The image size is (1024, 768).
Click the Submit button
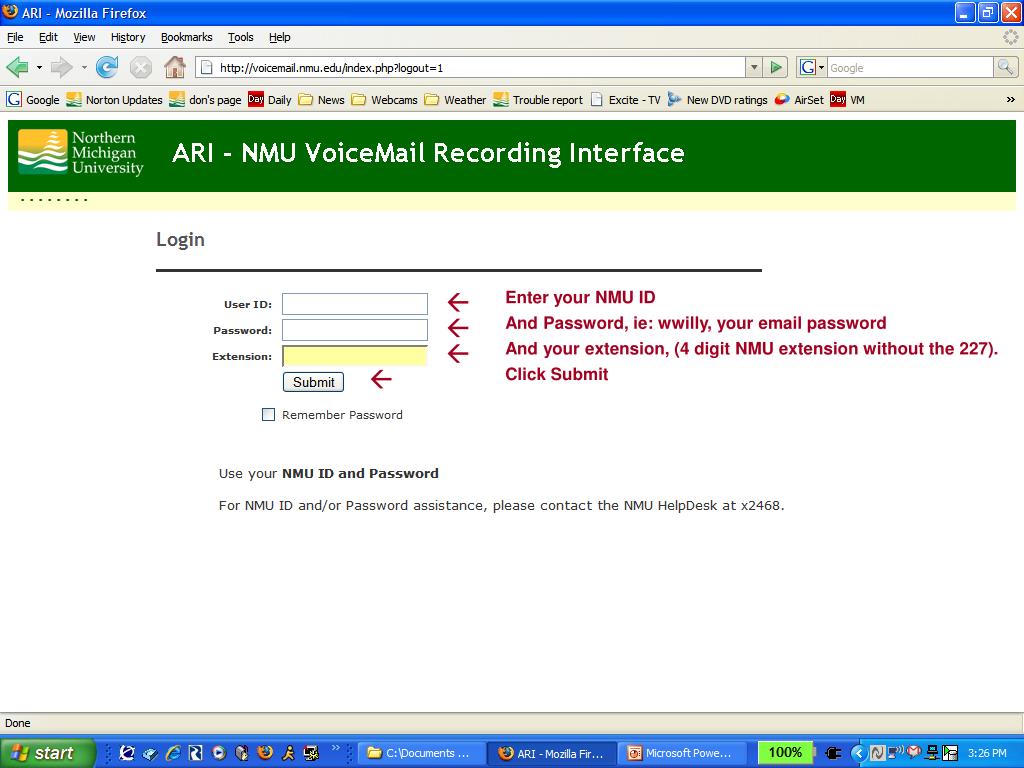313,382
